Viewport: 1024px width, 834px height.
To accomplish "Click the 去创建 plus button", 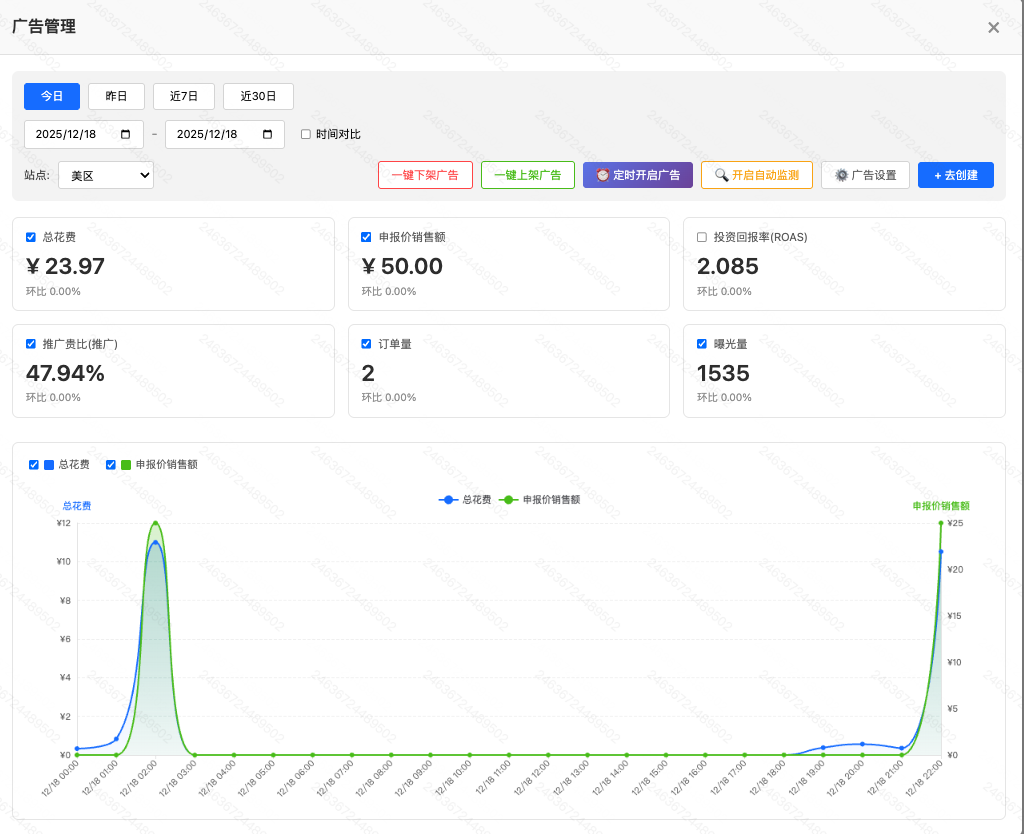I will pyautogui.click(x=955, y=175).
